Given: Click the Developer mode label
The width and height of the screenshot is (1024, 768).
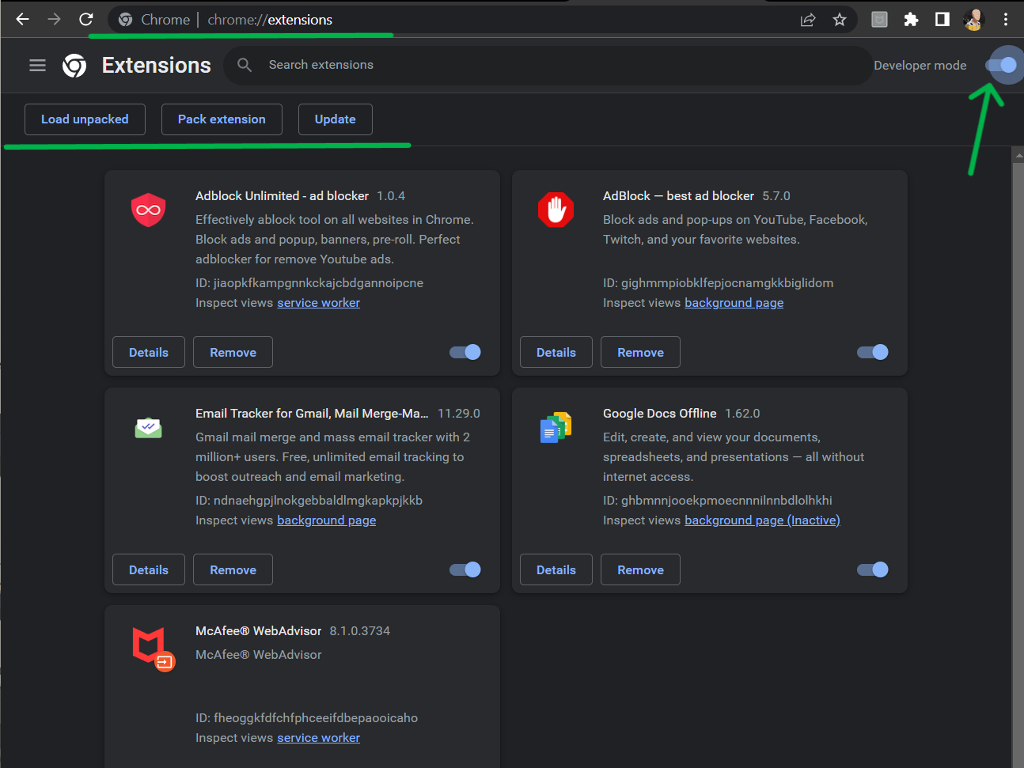Looking at the screenshot, I should pyautogui.click(x=920, y=65).
